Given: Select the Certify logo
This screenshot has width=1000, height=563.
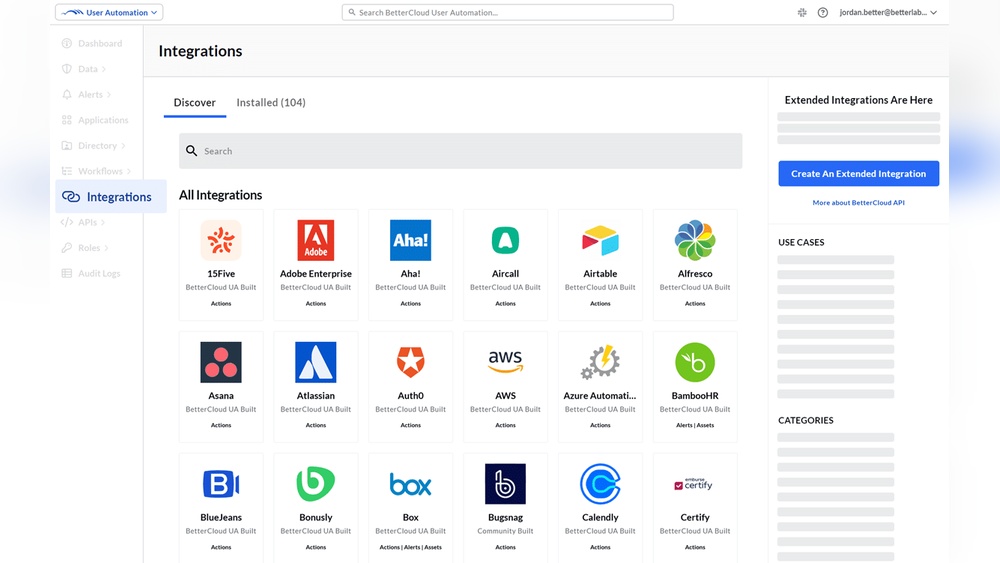Looking at the screenshot, I should point(693,484).
